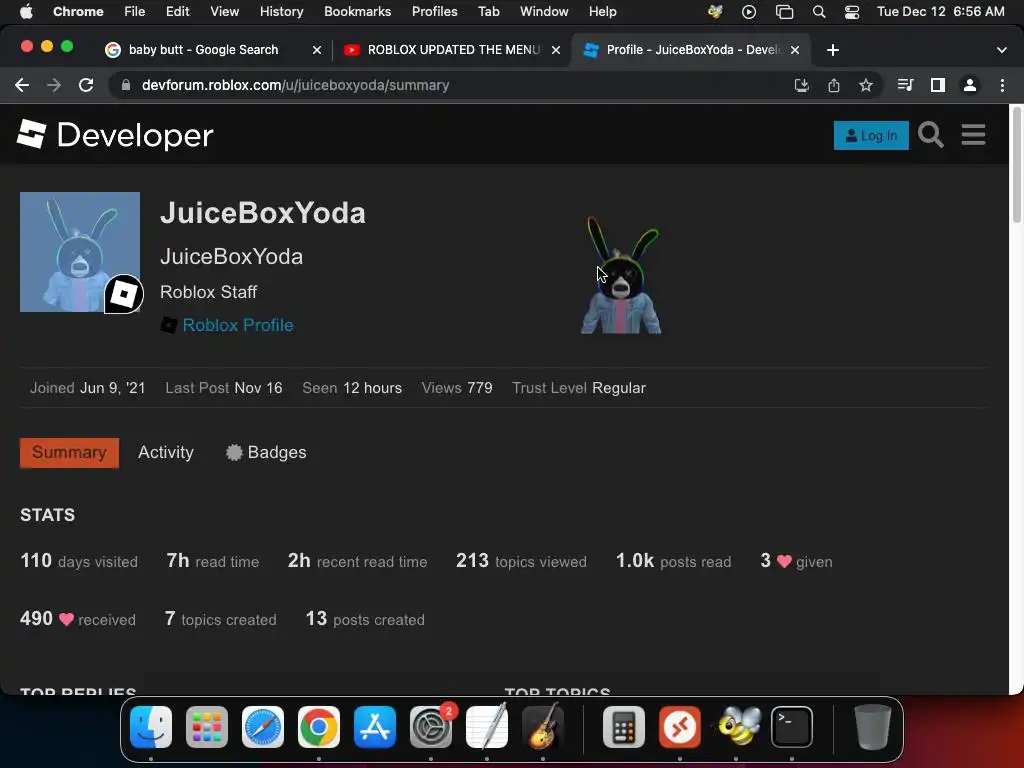
Task: Click JuiceBoxYoda's avatar thumbnail
Action: [x=80, y=252]
